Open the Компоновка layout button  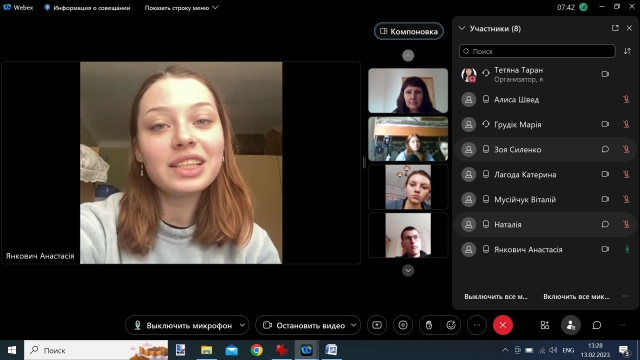pyautogui.click(x=409, y=31)
